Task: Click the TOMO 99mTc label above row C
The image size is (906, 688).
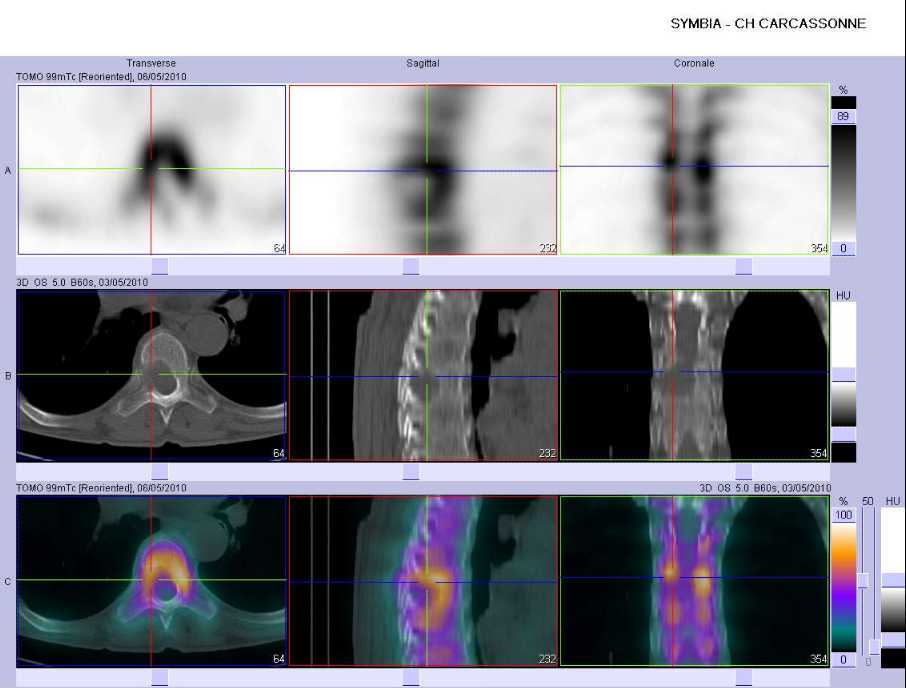Action: coord(101,488)
